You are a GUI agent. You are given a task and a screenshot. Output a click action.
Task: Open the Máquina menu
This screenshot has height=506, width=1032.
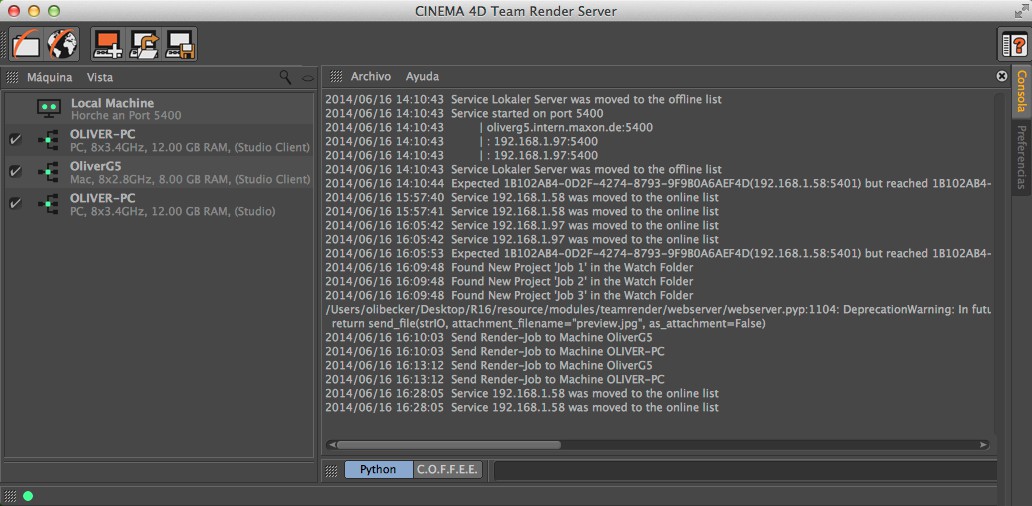(49, 78)
